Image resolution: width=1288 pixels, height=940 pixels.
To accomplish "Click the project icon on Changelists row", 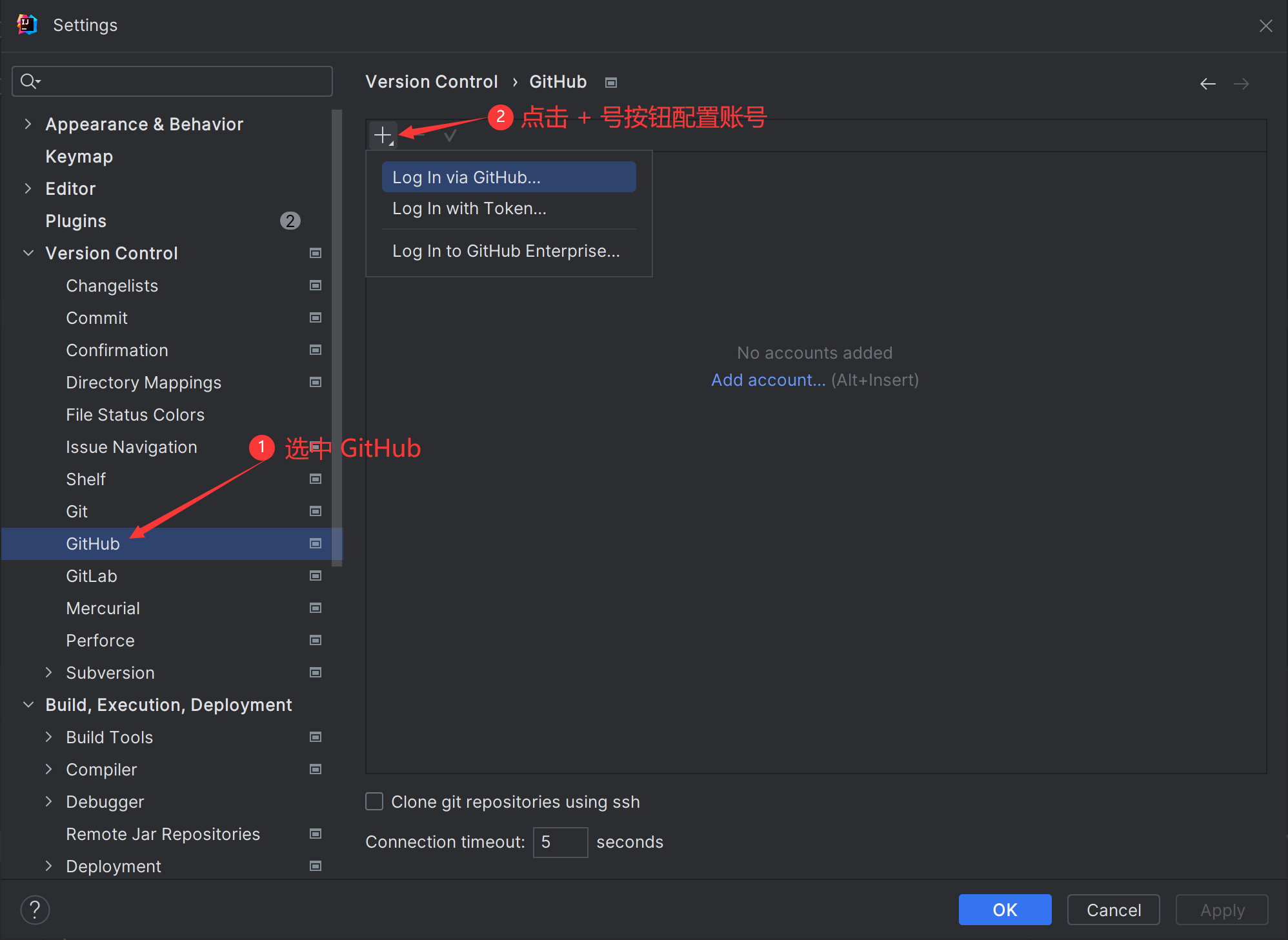I will [x=316, y=285].
